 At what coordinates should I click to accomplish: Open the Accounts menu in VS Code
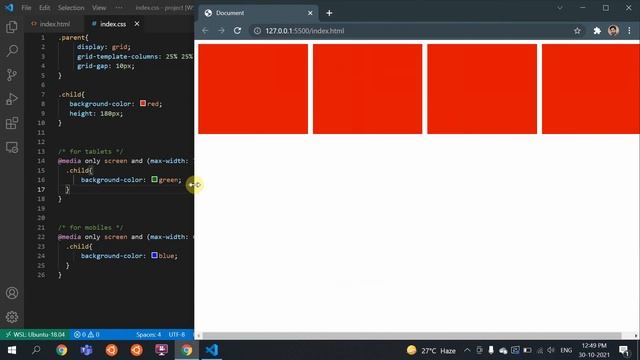point(12,293)
